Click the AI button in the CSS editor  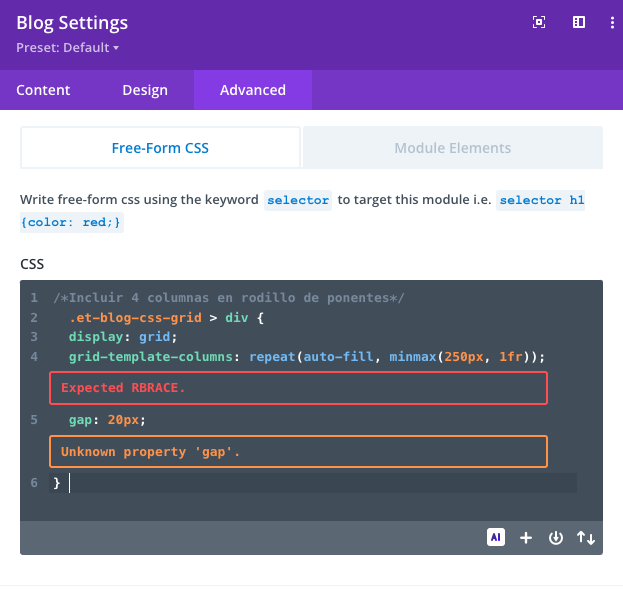point(495,537)
